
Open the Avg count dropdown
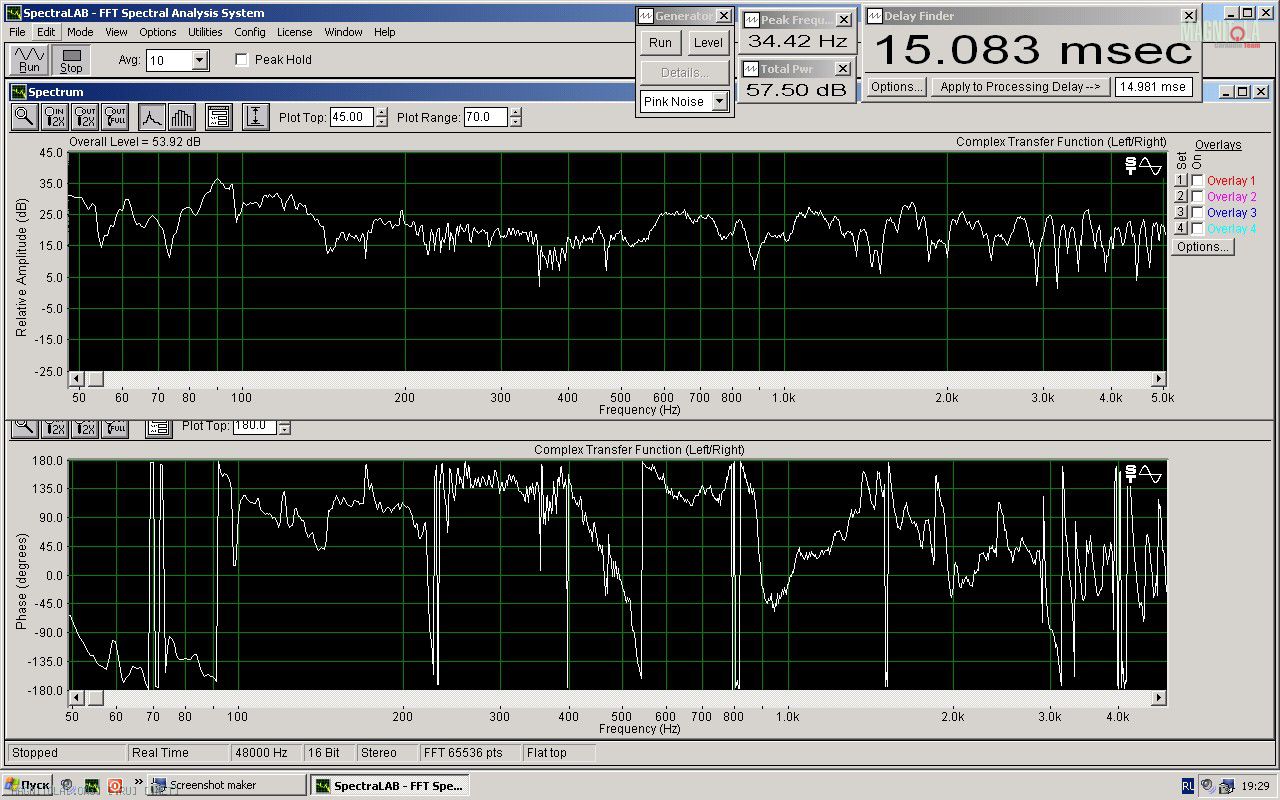click(x=199, y=60)
